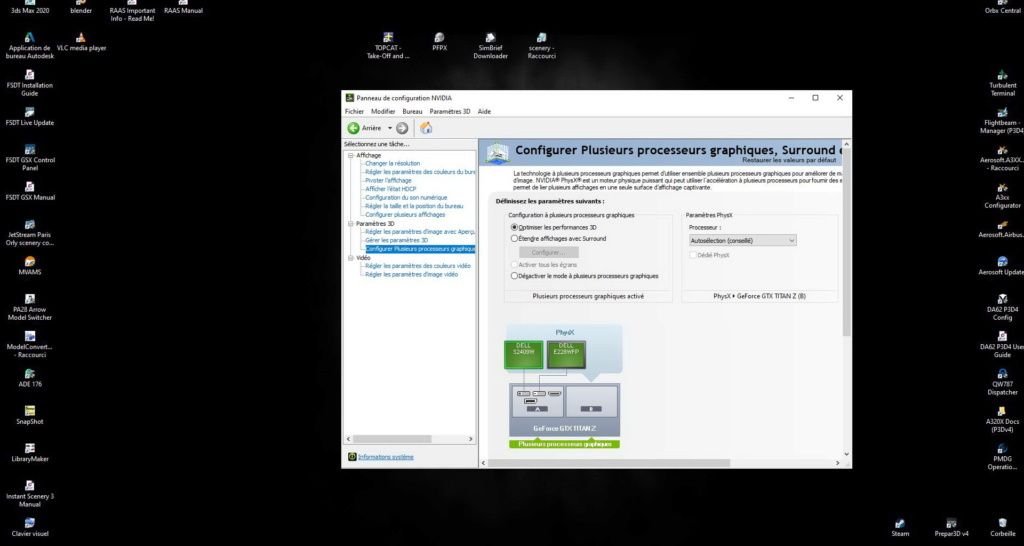The width and height of the screenshot is (1024, 546).
Task: Open TOPCAT Take-Off desktop icon
Action: pyautogui.click(x=388, y=46)
